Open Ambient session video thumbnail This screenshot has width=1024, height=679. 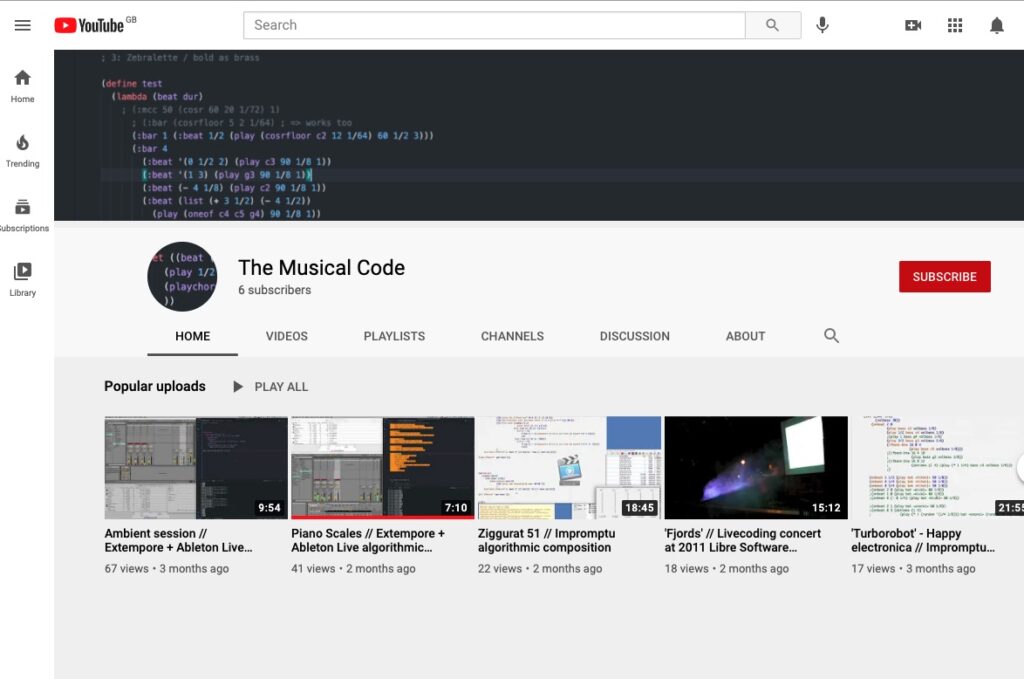[196, 467]
